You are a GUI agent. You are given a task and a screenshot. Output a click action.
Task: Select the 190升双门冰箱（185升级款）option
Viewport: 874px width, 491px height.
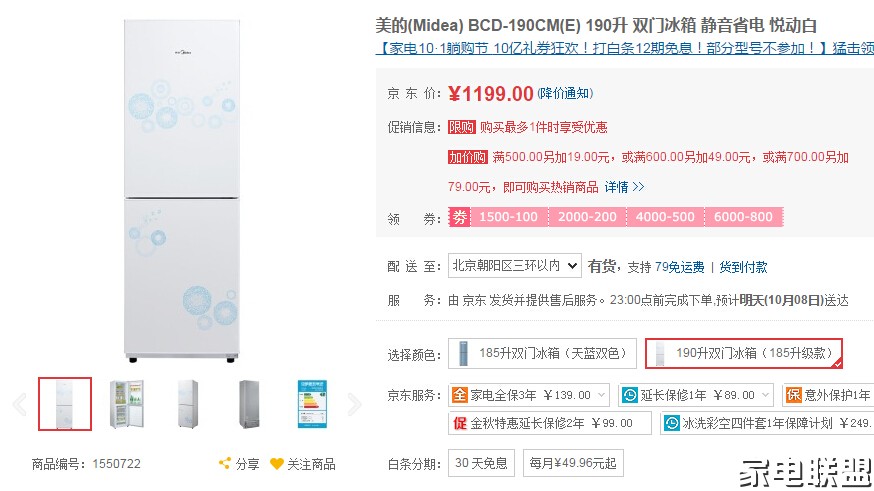pos(744,353)
